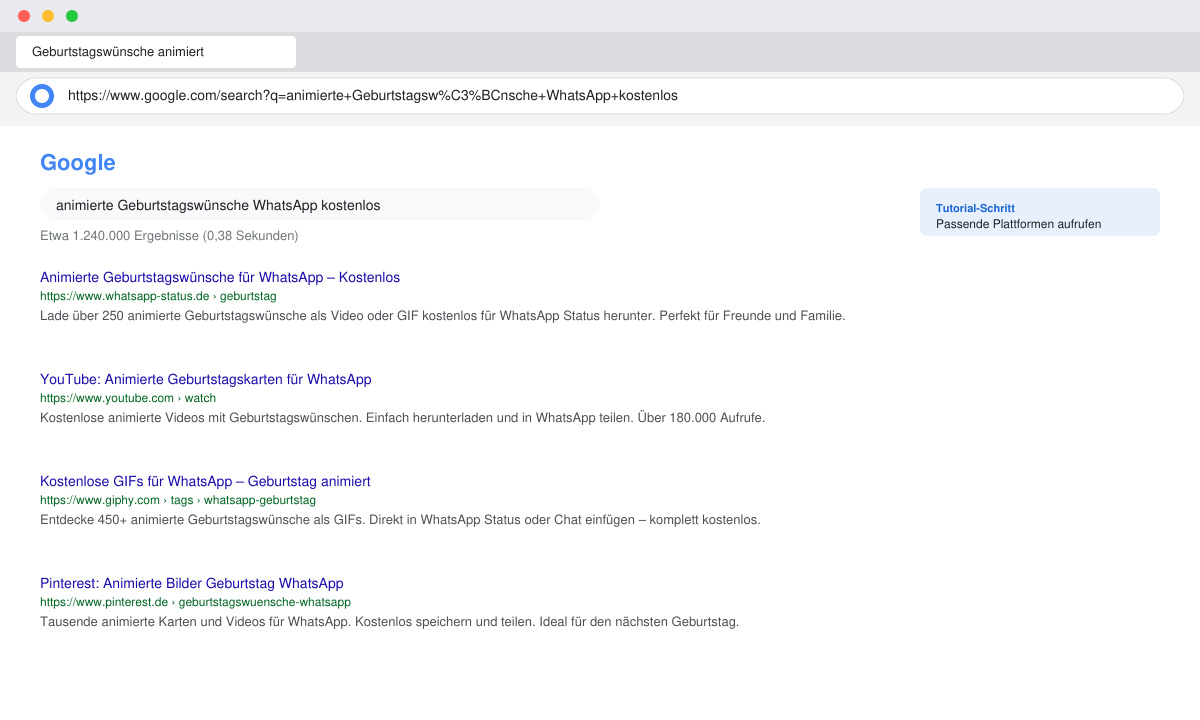Image resolution: width=1200 pixels, height=720 pixels.
Task: Click the snippet mentioning Über 180.000 Aufrufe
Action: 402,418
